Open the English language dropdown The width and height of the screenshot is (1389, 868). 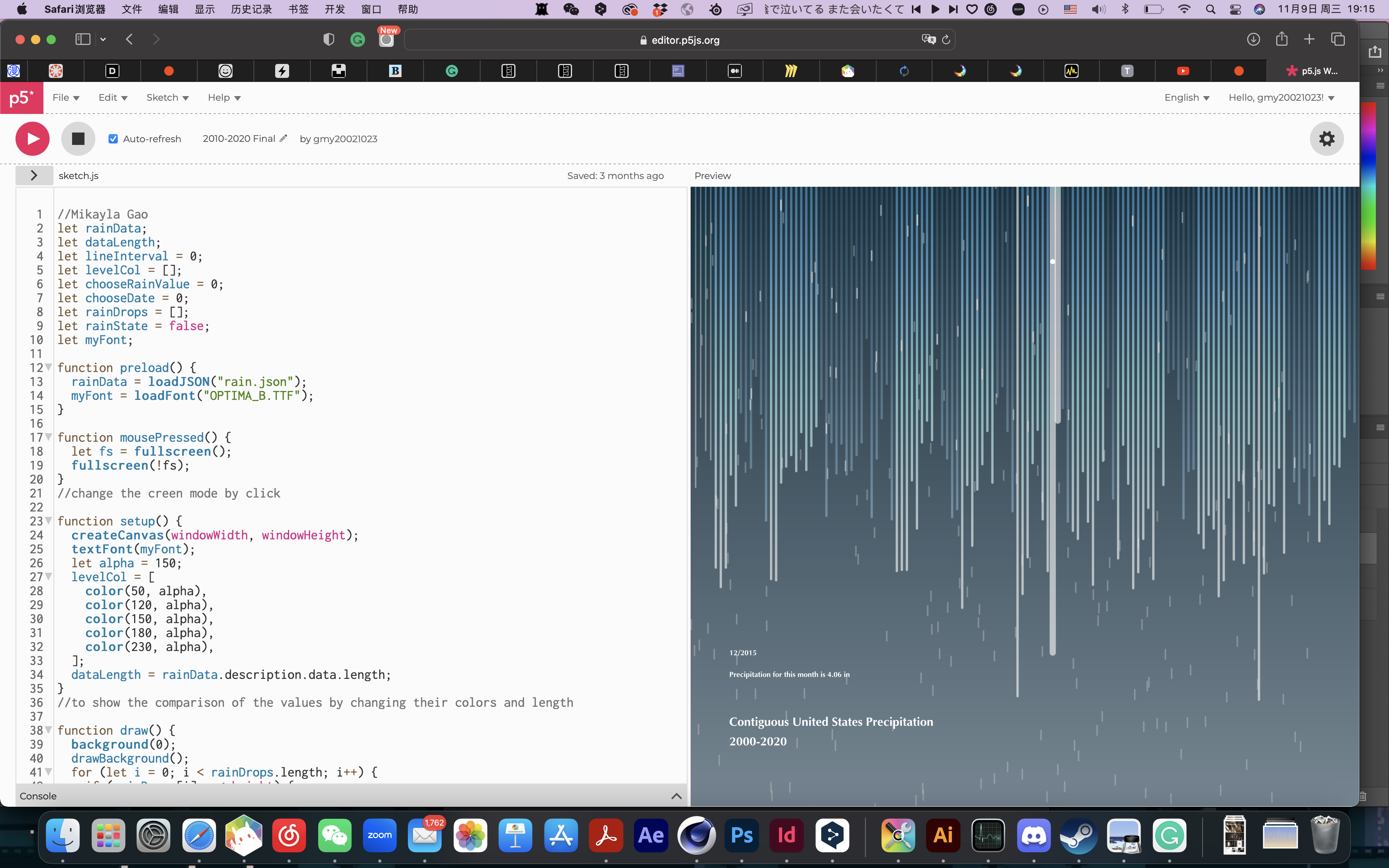[x=1186, y=98]
